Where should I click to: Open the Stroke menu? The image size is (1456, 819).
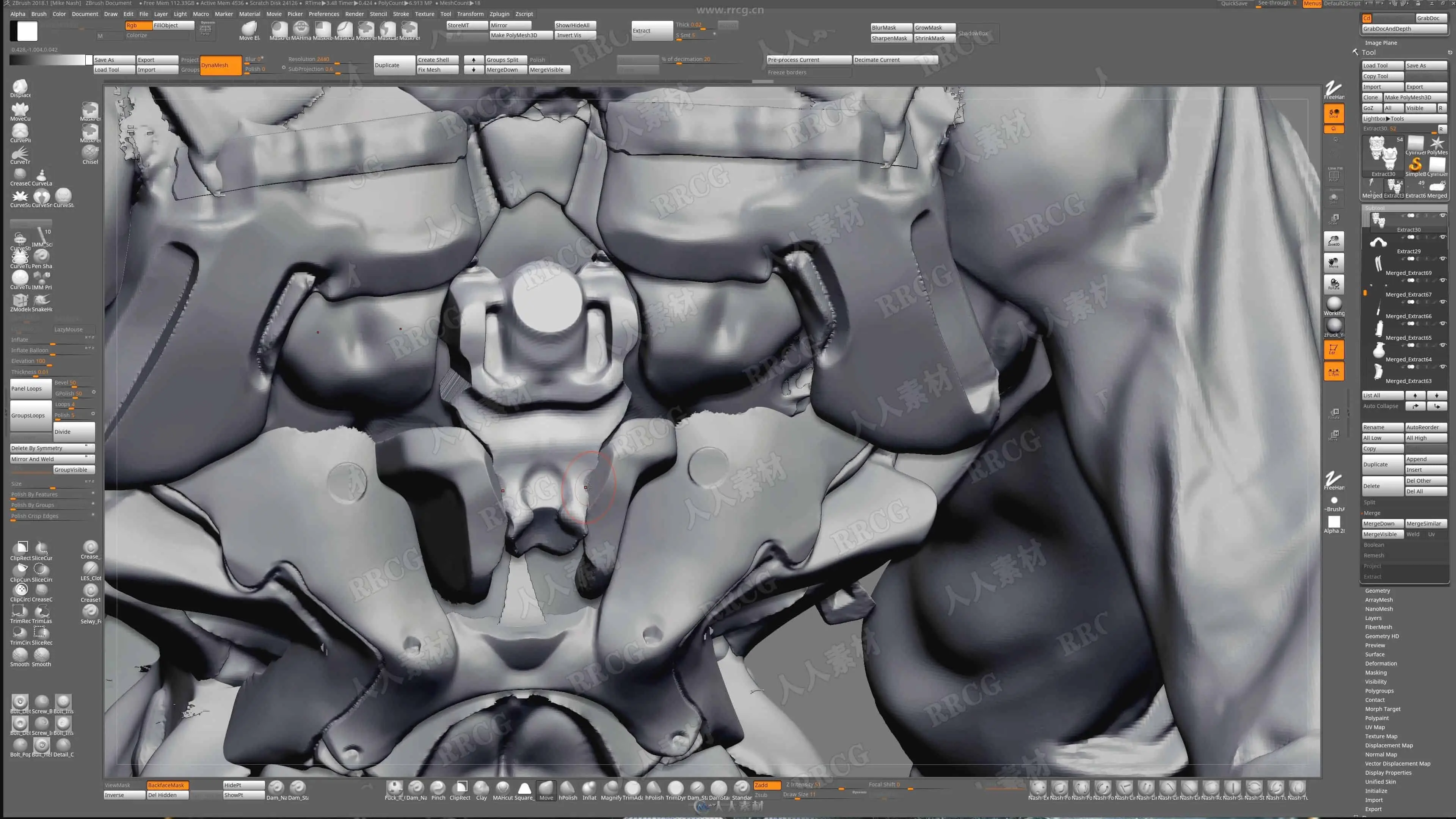click(x=401, y=14)
